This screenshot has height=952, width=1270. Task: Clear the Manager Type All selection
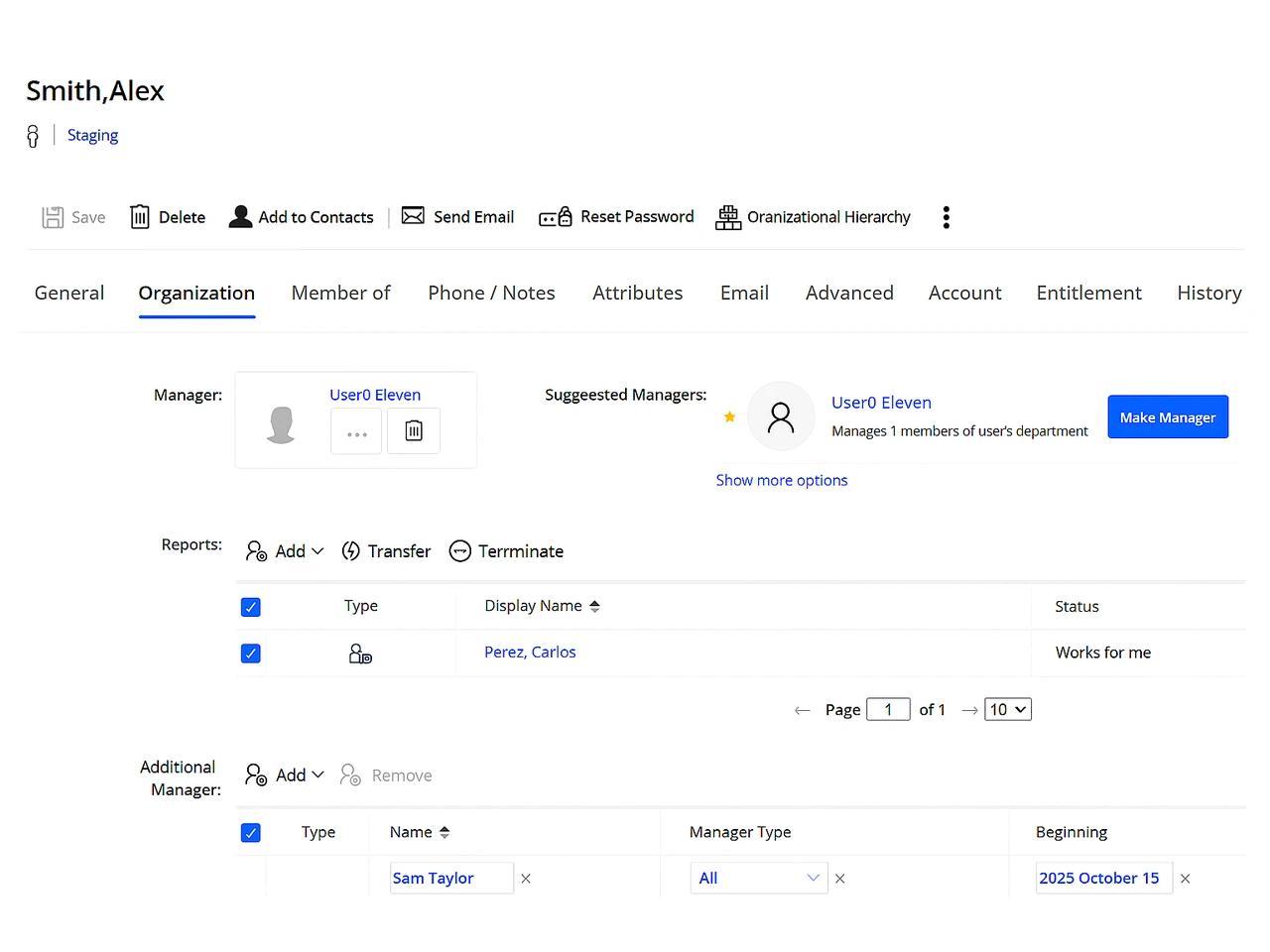839,879
